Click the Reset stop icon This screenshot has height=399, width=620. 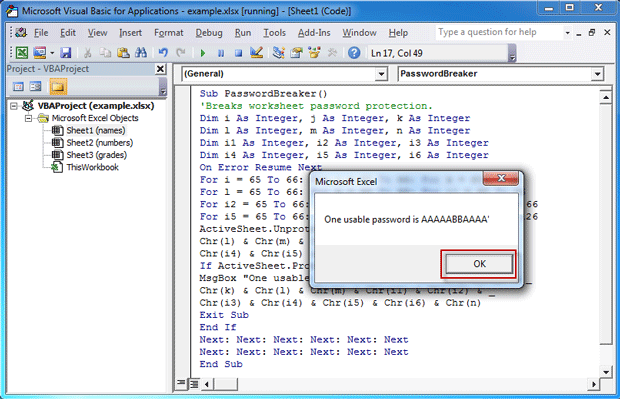click(x=238, y=53)
